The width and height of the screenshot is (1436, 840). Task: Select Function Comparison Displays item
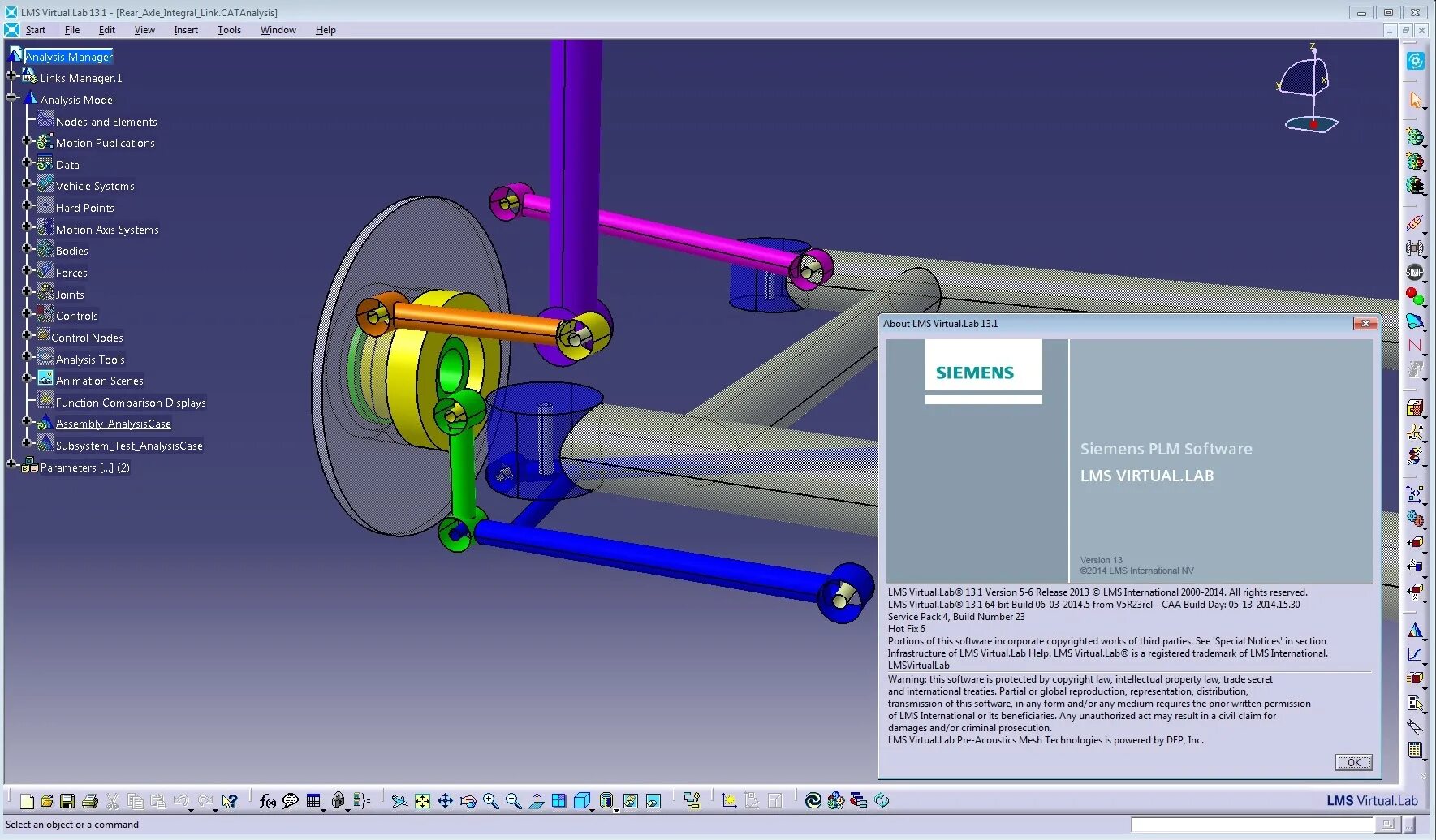131,403
